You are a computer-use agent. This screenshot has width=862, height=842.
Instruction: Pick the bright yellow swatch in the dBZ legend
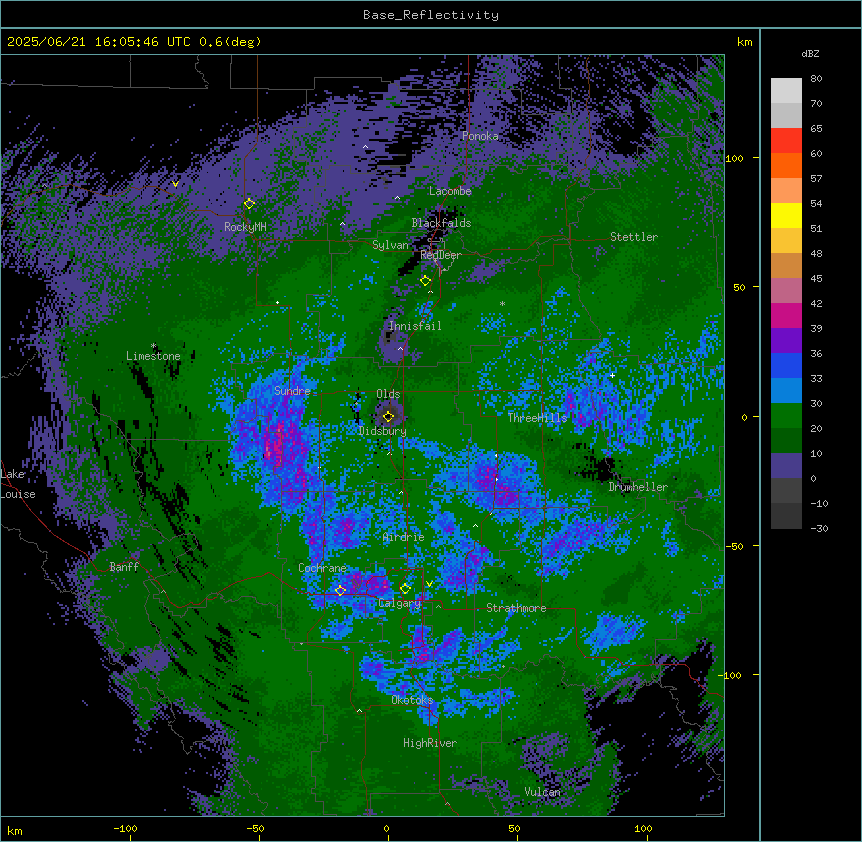(x=786, y=215)
